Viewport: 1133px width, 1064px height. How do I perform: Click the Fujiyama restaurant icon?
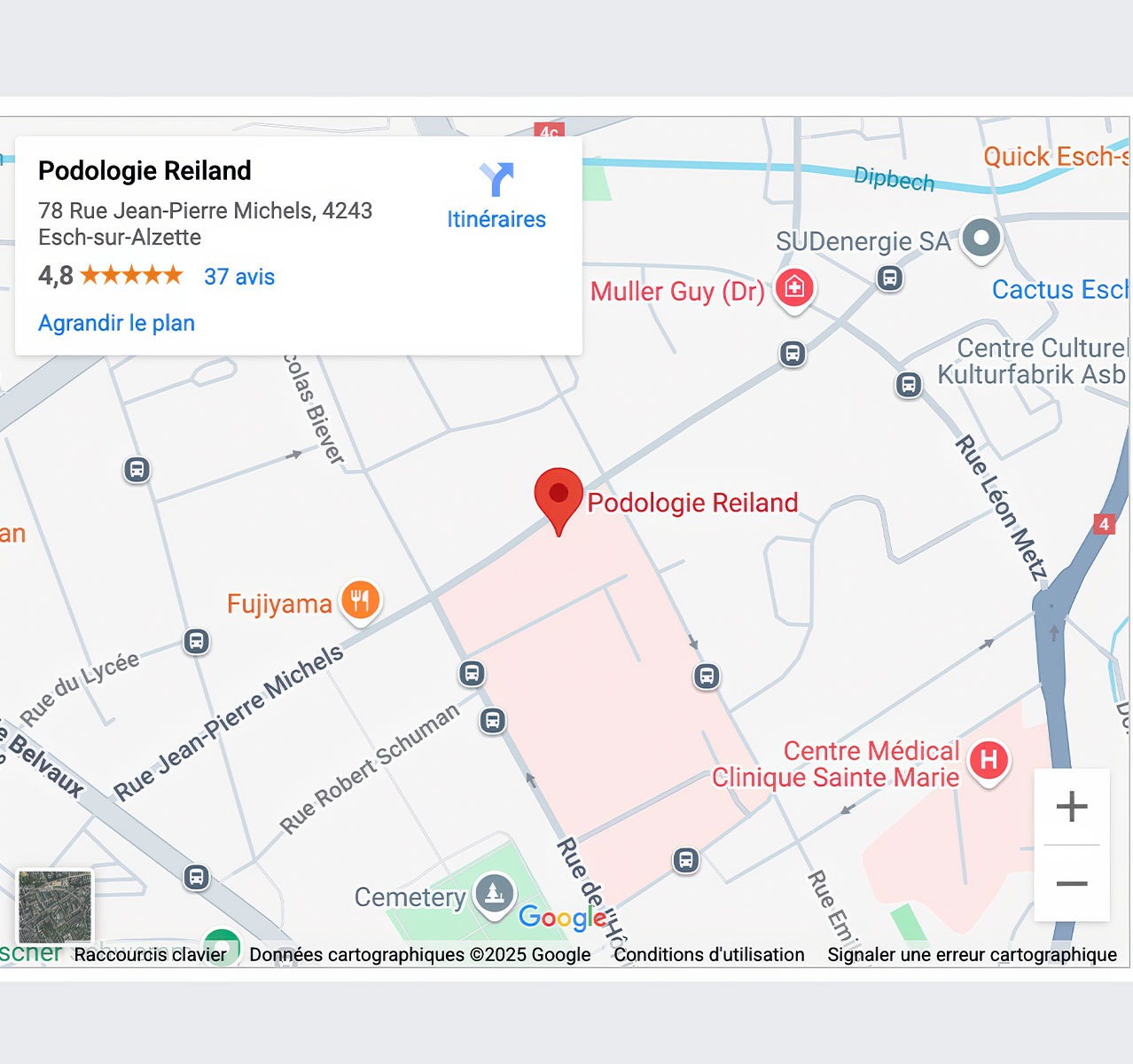tap(360, 601)
